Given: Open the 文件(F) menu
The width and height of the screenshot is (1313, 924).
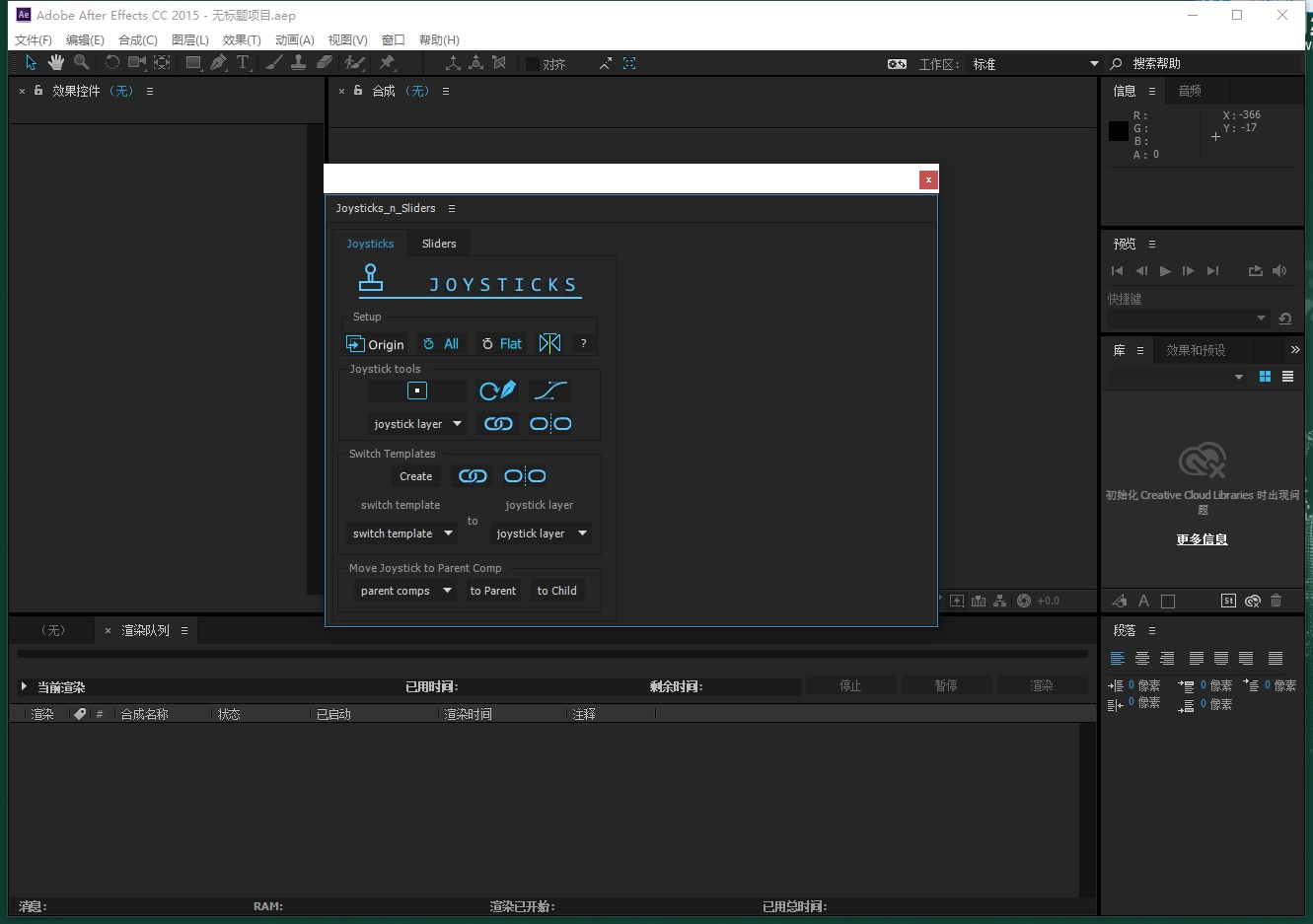Looking at the screenshot, I should (x=34, y=39).
